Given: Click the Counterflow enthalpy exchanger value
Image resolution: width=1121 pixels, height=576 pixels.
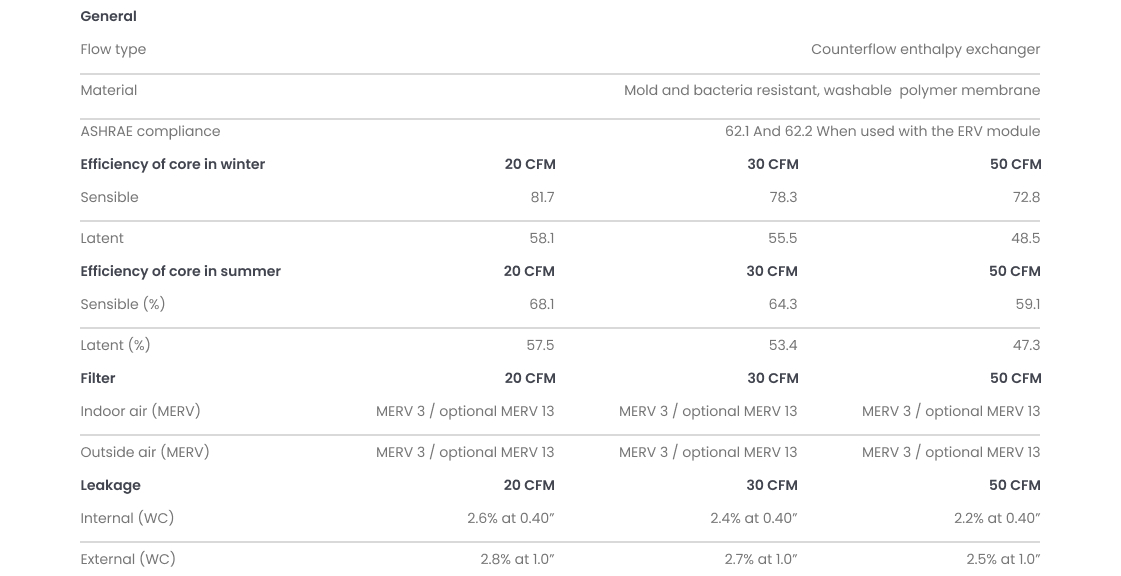Looking at the screenshot, I should coord(925,49).
